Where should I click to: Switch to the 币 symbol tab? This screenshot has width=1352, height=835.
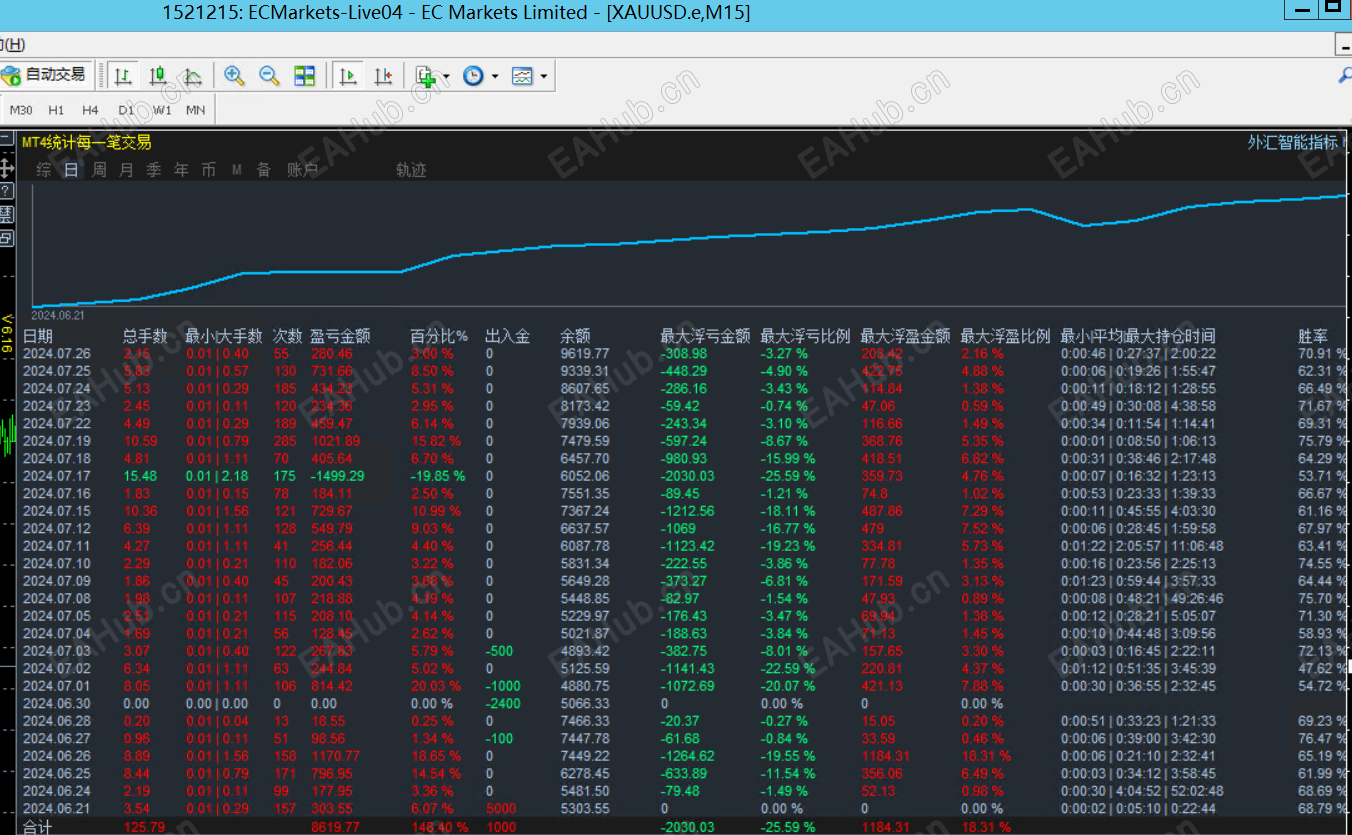coord(208,170)
